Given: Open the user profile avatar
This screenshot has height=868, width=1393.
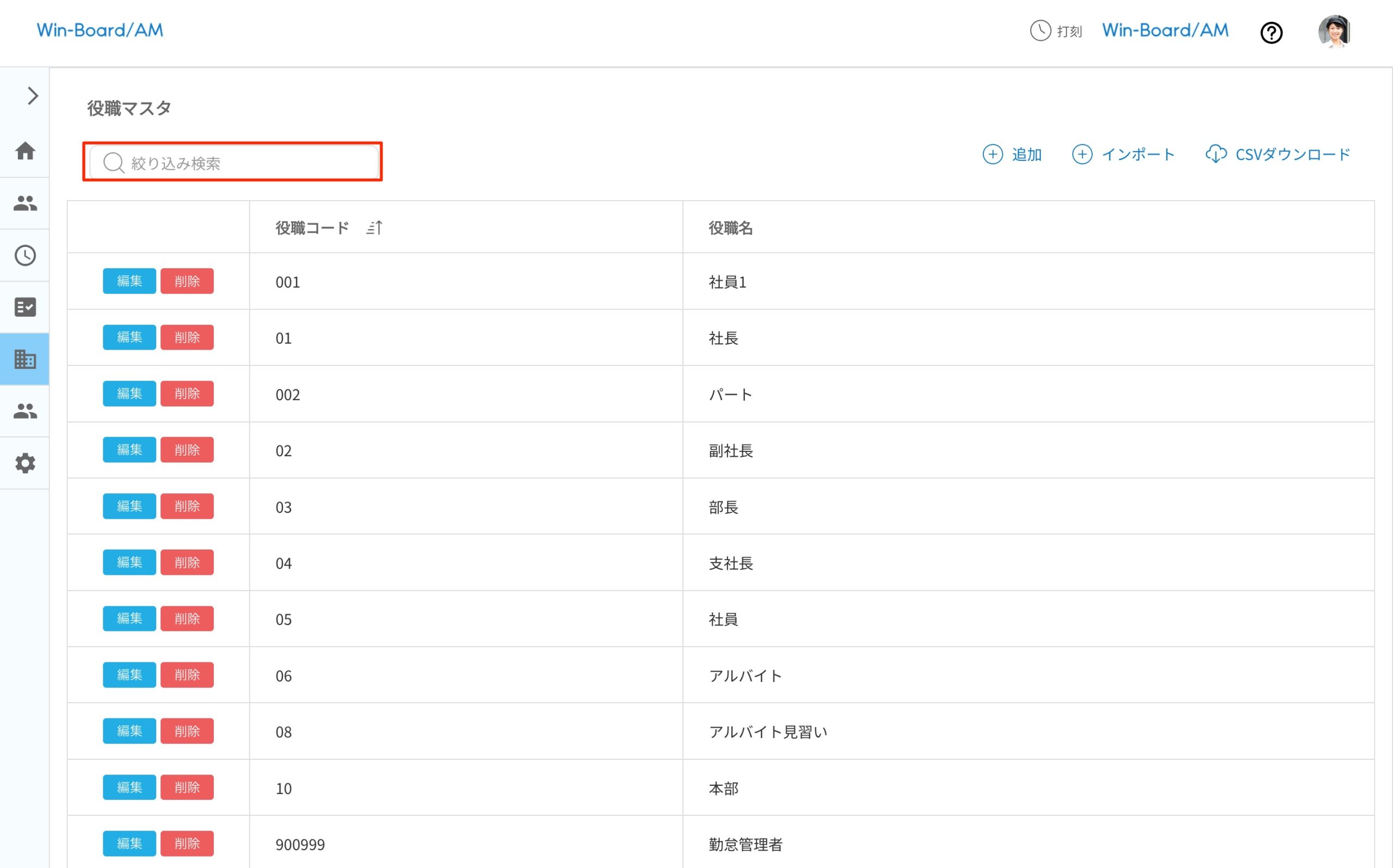Looking at the screenshot, I should 1333,32.
